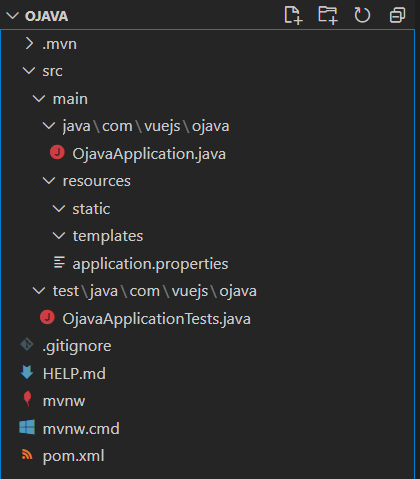Viewport: 420px width, 479px height.
Task: Select the templates folder label
Action: 108,236
